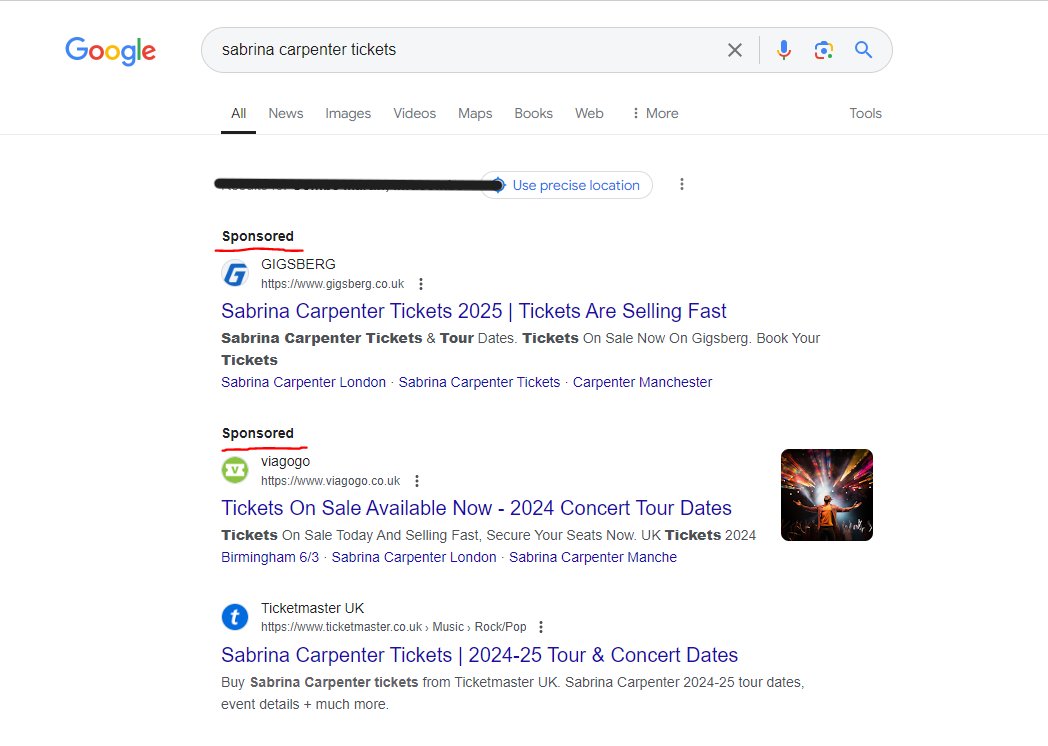Image resolution: width=1048 pixels, height=746 pixels.
Task: Open Gigsberg 'Sabrina Carpenter Tickets' sitelink
Action: pyautogui.click(x=479, y=382)
